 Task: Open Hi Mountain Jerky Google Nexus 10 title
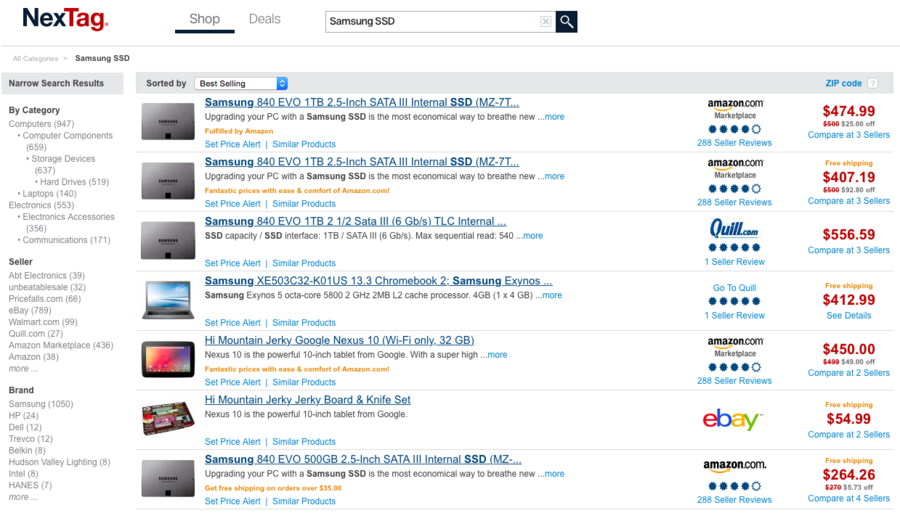(339, 340)
